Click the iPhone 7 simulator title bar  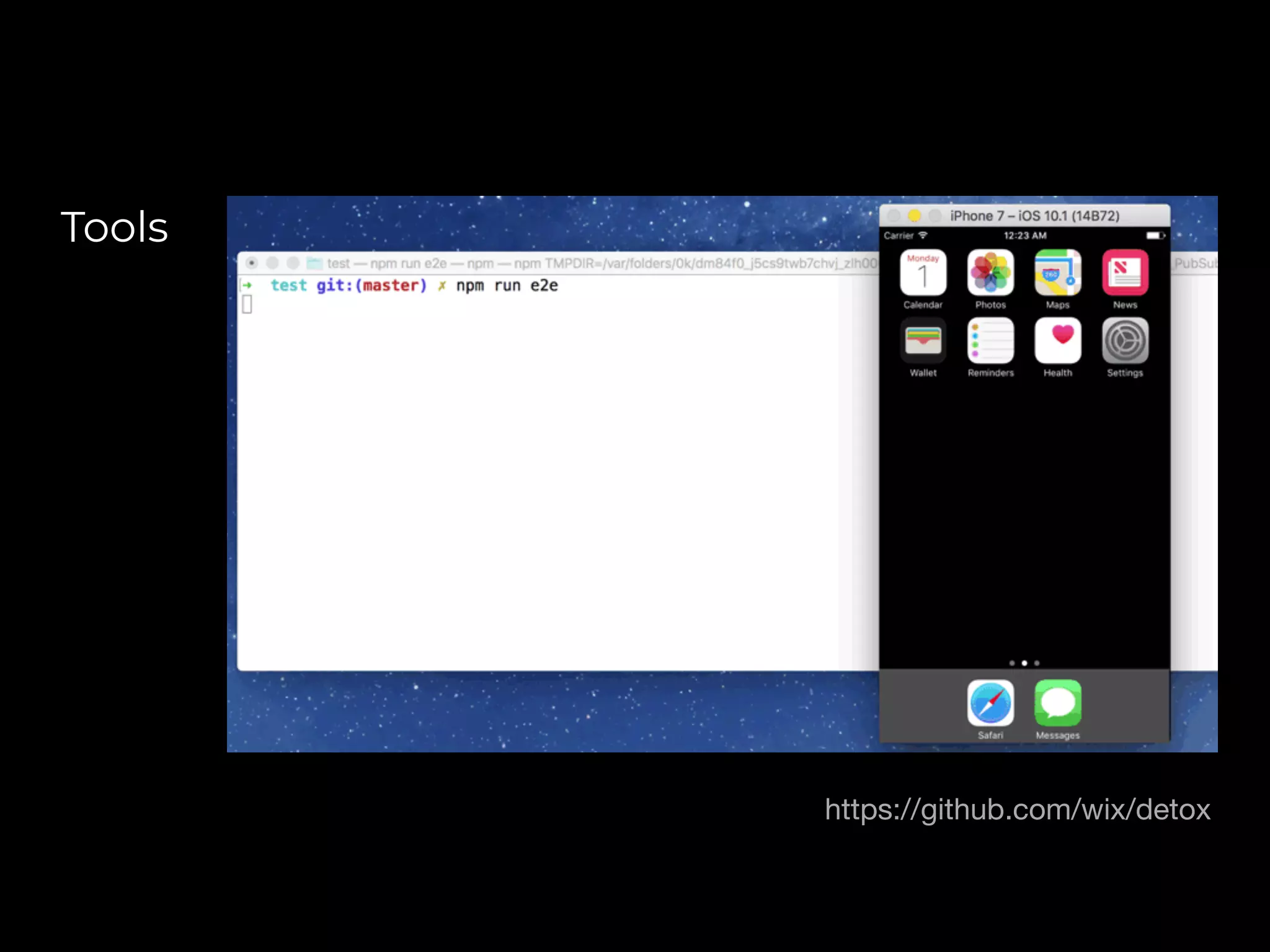tap(1034, 216)
